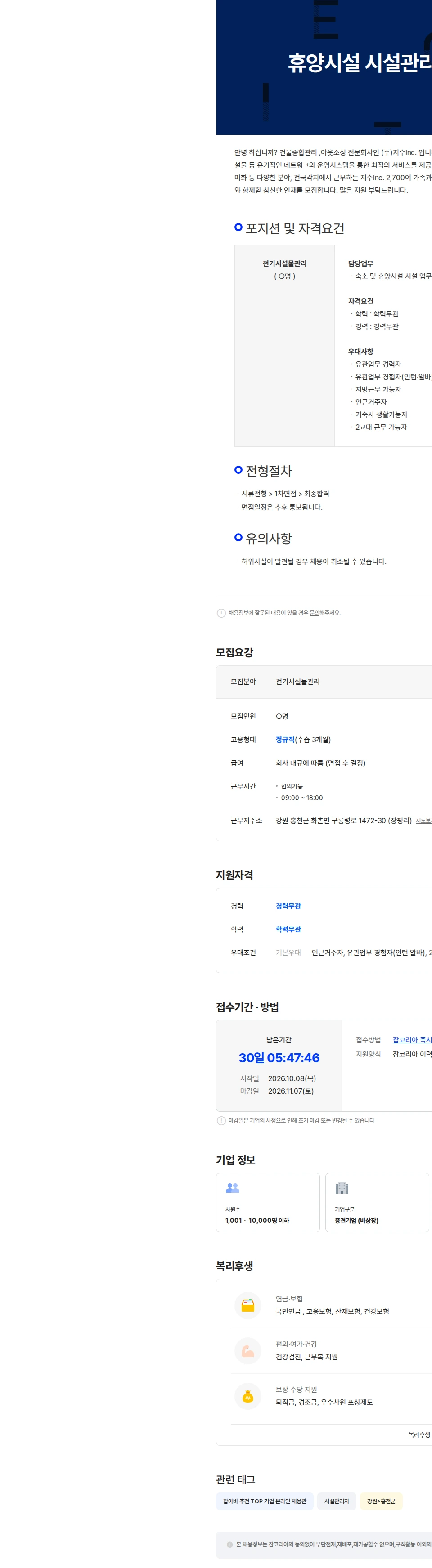Click the 서류전형 > 1차면접 > 최종합격 line
The height and width of the screenshot is (1568, 432).
(x=285, y=494)
